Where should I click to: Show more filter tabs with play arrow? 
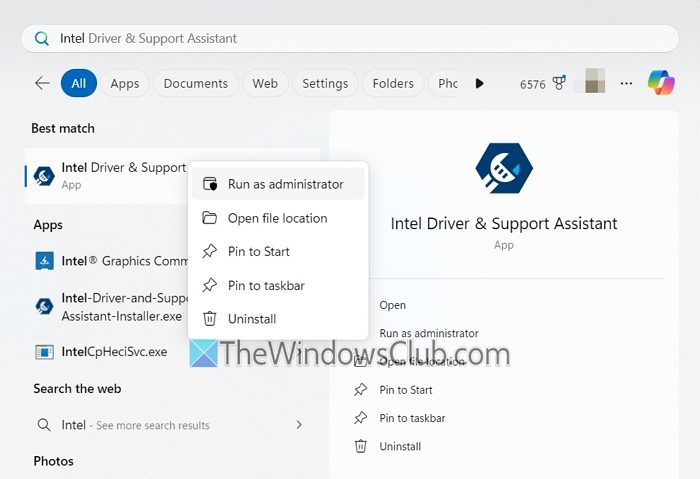pos(479,83)
